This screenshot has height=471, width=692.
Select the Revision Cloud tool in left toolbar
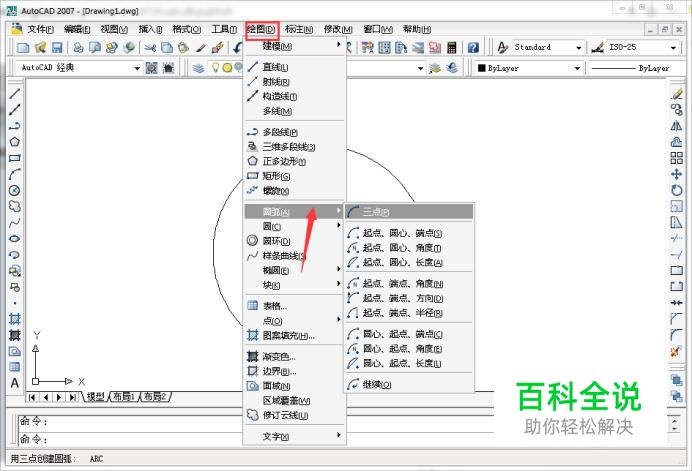(15, 206)
